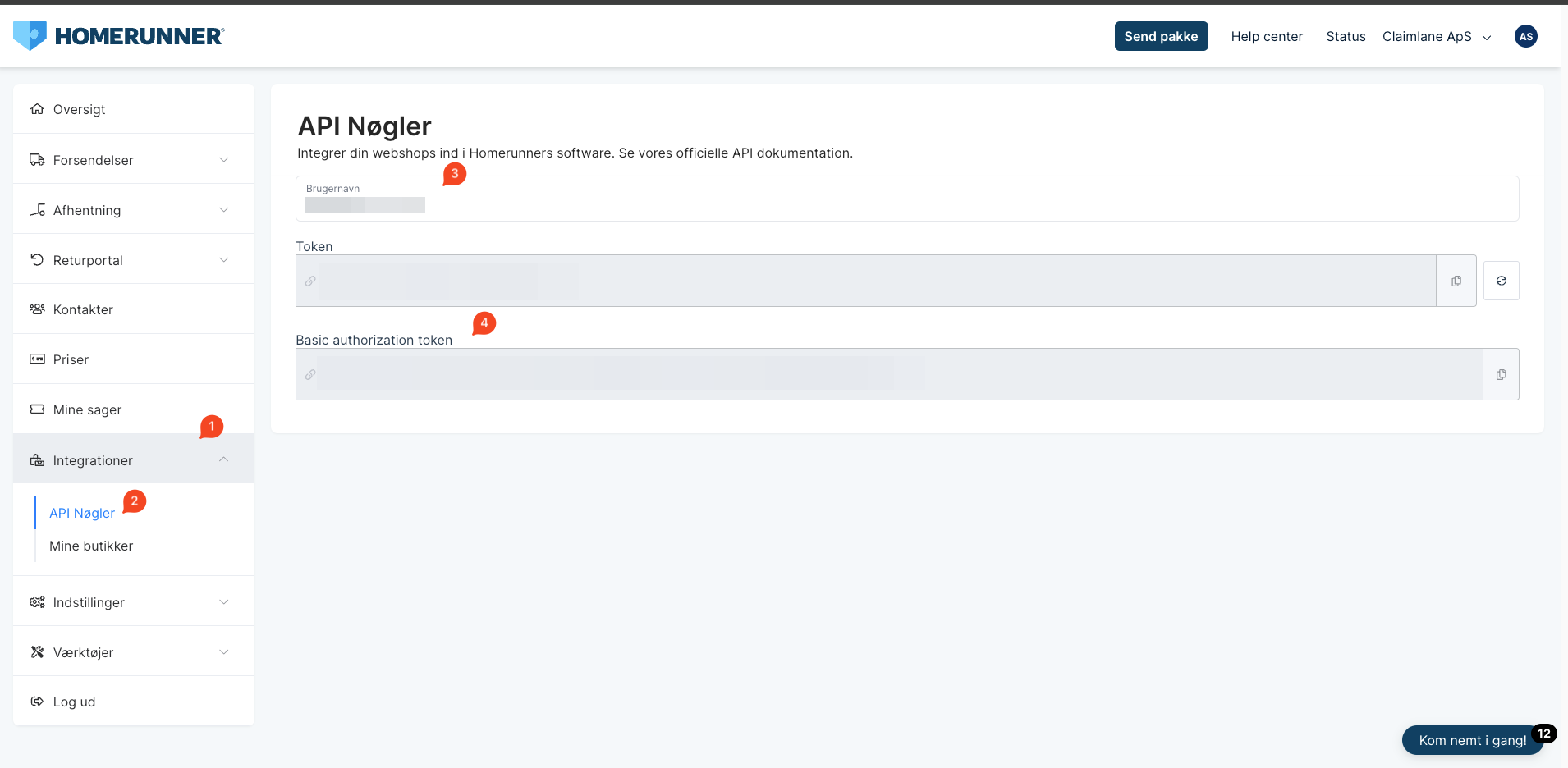
Task: Open Kontakter in the sidebar
Action: click(x=134, y=309)
